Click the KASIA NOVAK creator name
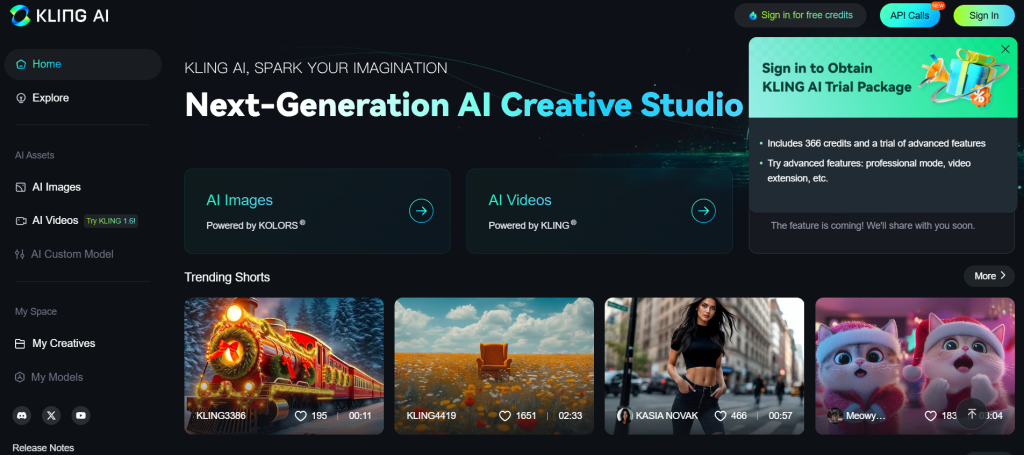The height and width of the screenshot is (455, 1024). [x=667, y=416]
